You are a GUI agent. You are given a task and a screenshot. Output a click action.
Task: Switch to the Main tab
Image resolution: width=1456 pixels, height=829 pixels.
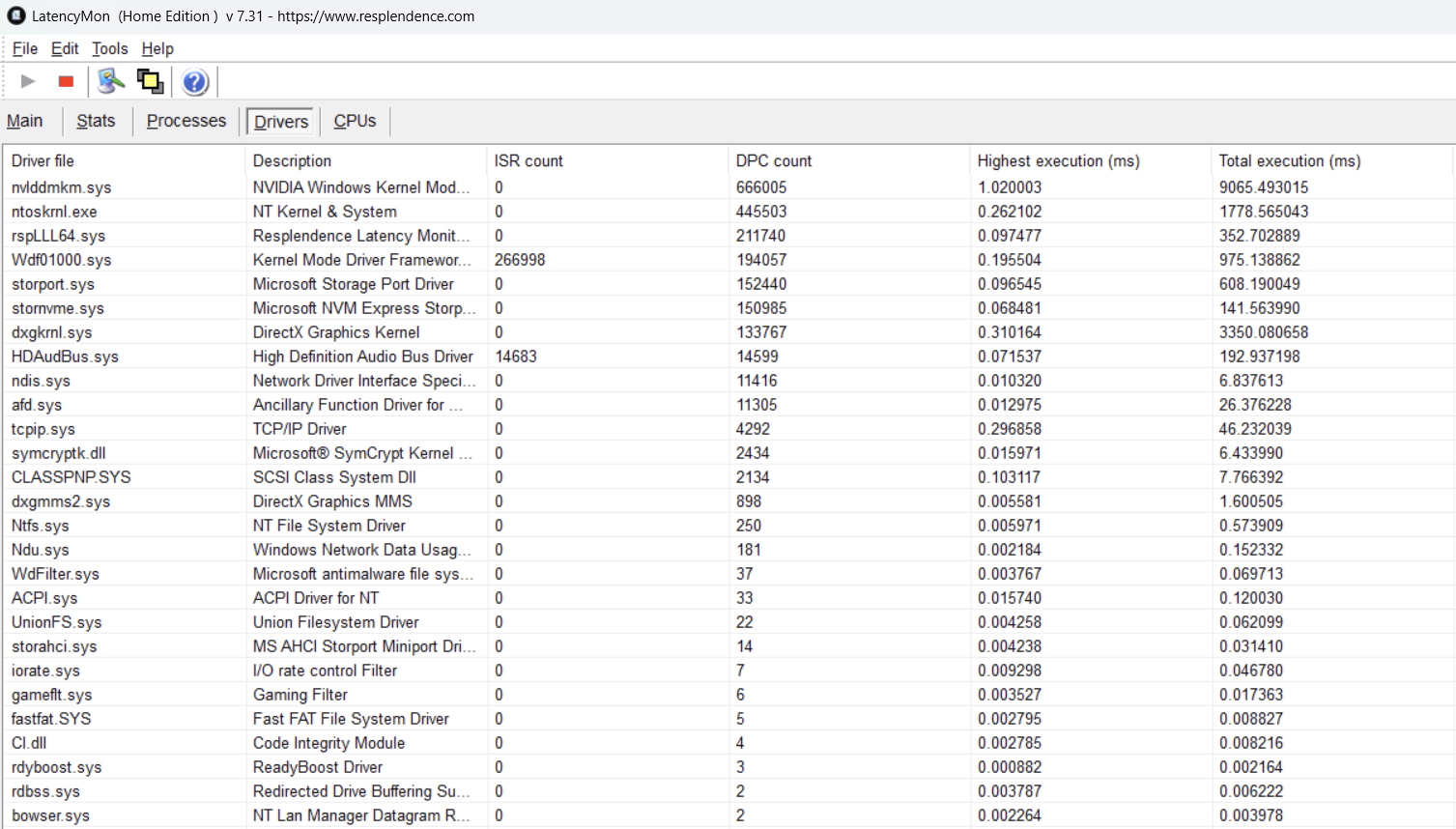25,121
